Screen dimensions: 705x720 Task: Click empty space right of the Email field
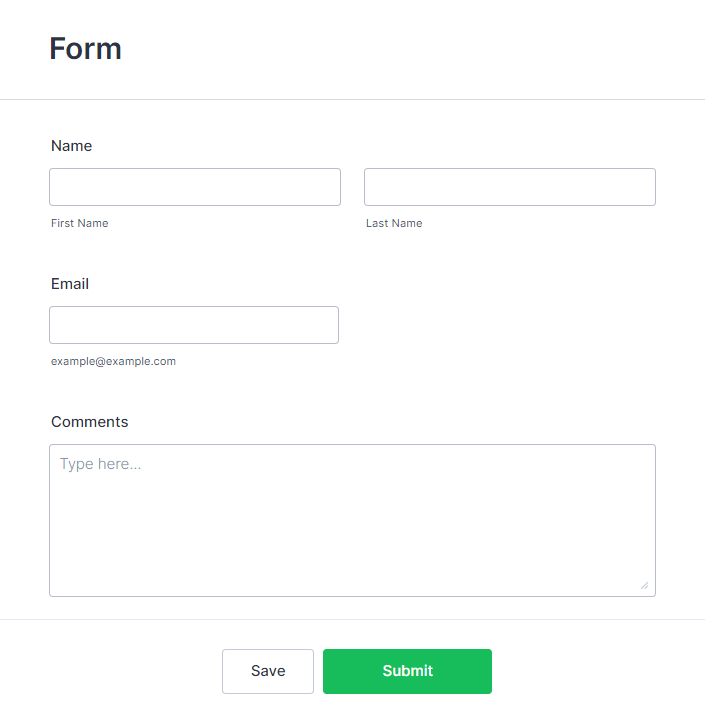[x=500, y=325]
